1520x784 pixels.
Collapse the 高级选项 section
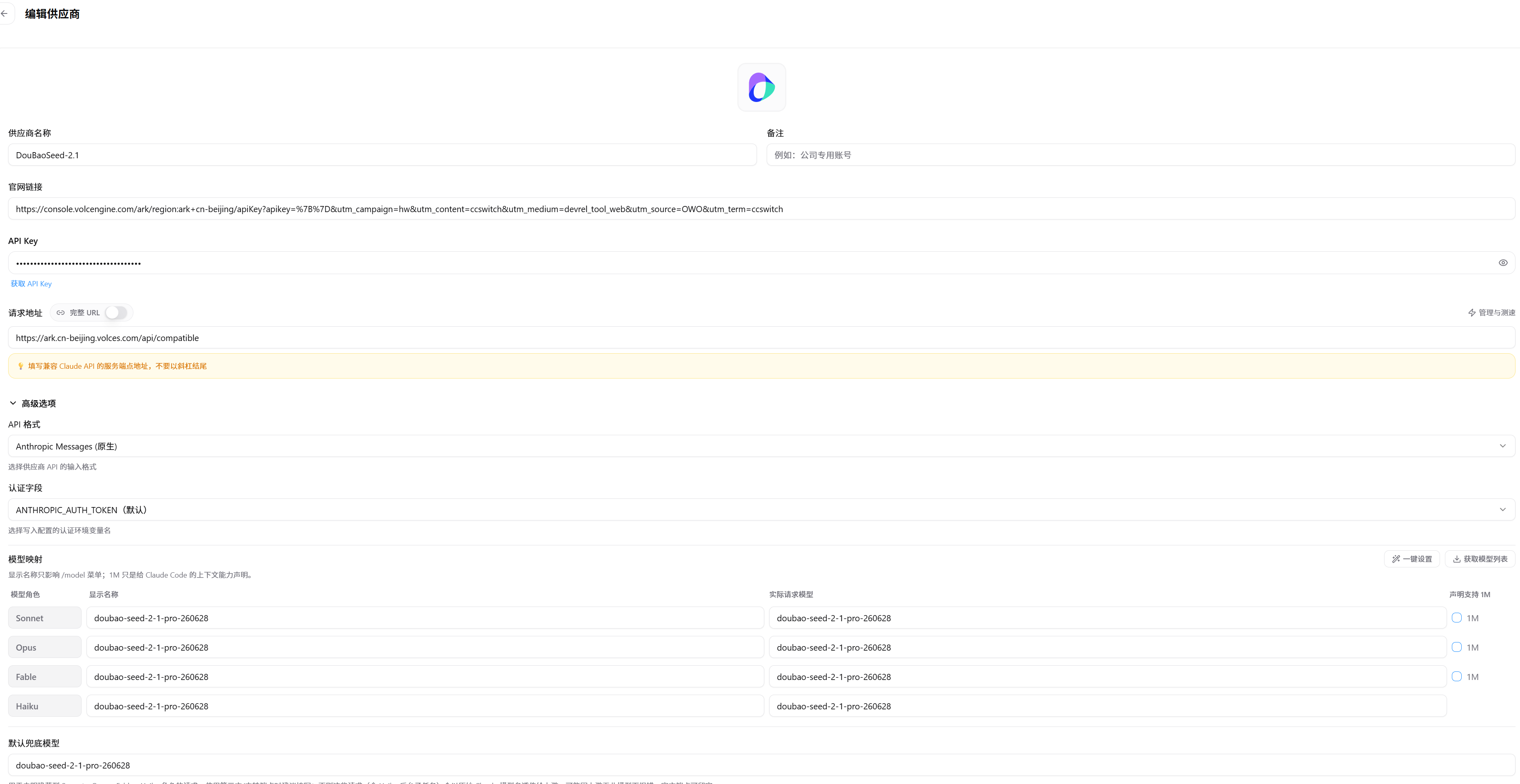pyautogui.click(x=33, y=403)
